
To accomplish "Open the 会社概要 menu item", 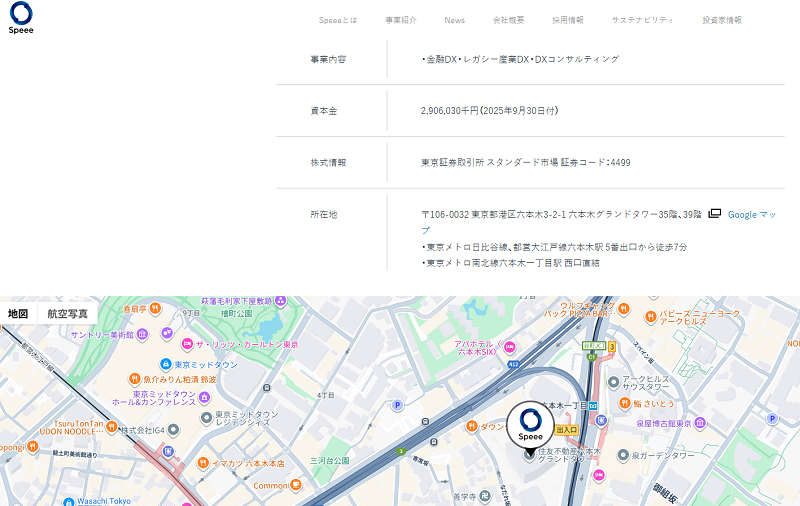I will pyautogui.click(x=509, y=20).
